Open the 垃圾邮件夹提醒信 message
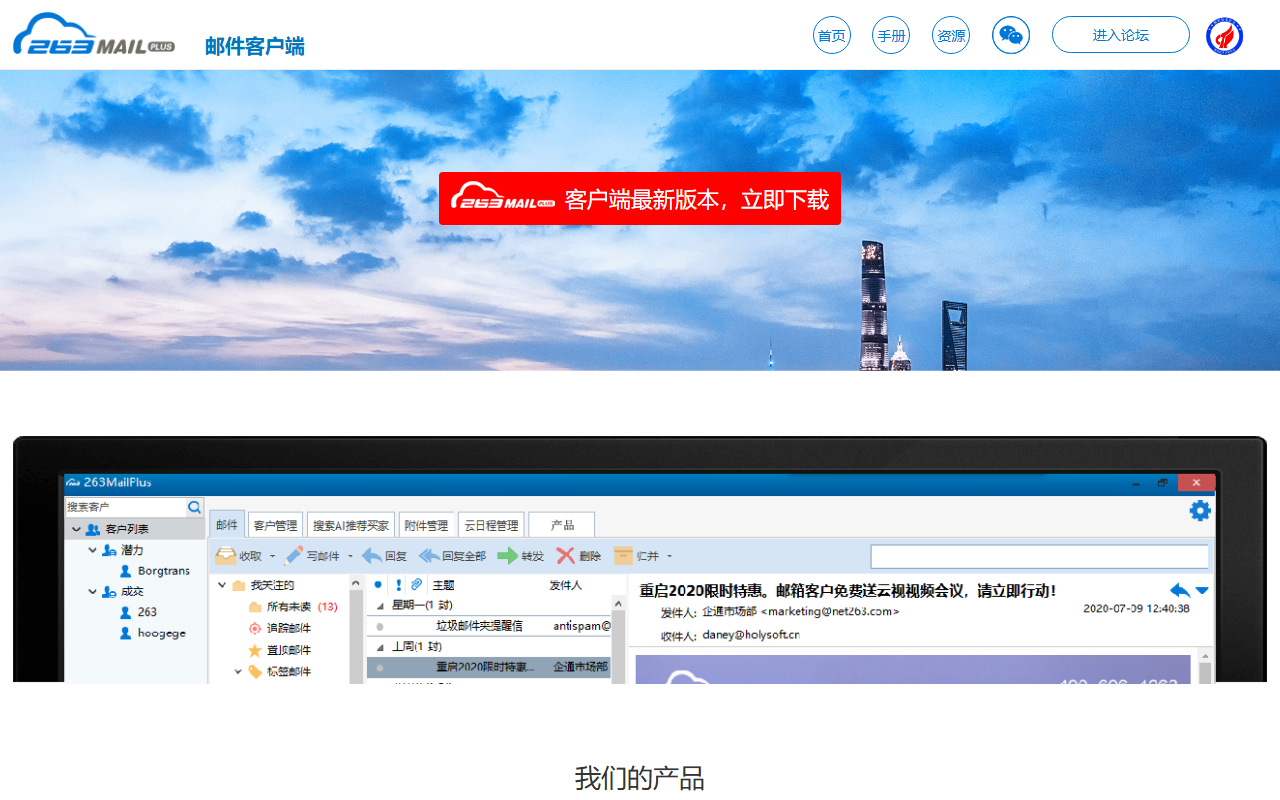 [479, 626]
